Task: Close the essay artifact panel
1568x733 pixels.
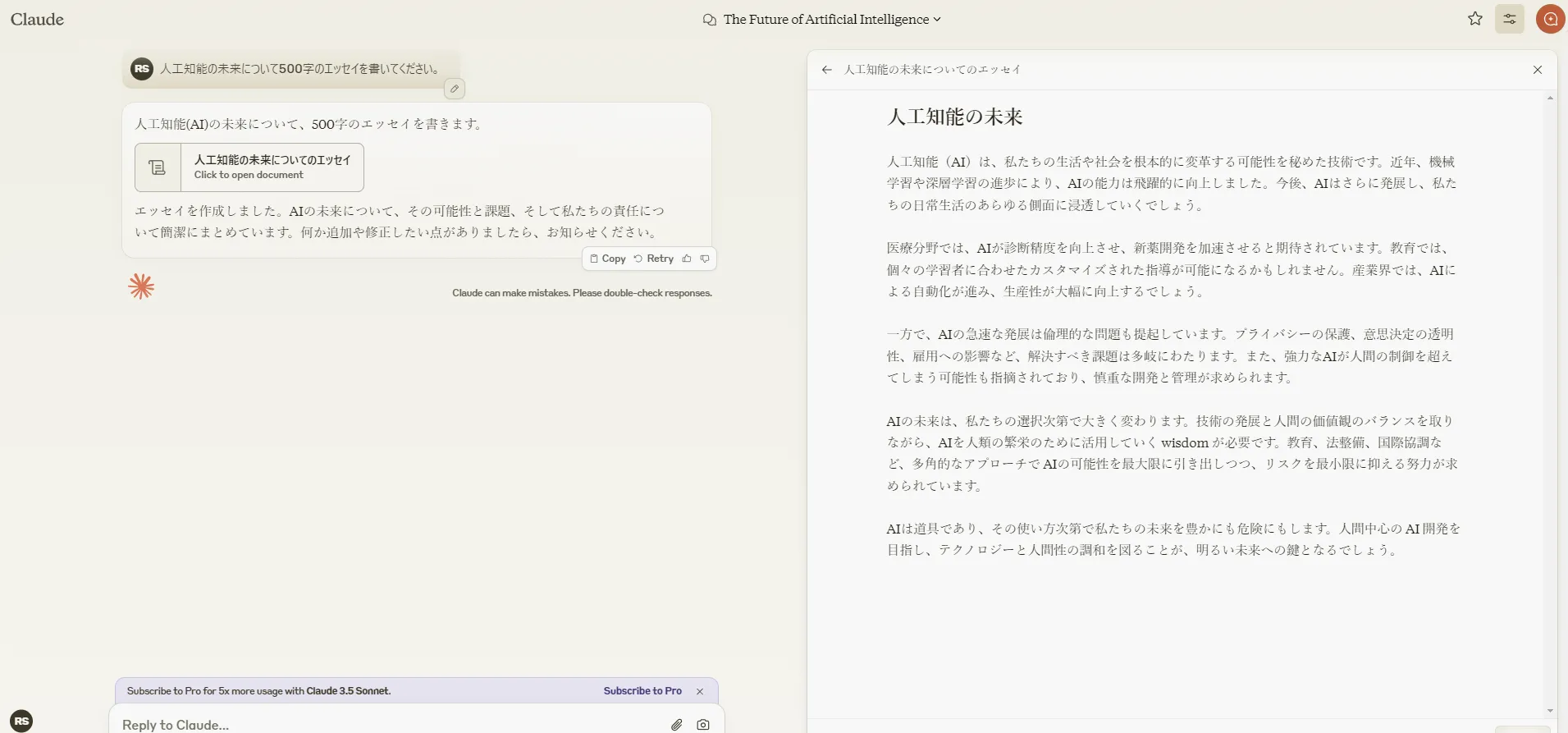Action: point(1538,70)
